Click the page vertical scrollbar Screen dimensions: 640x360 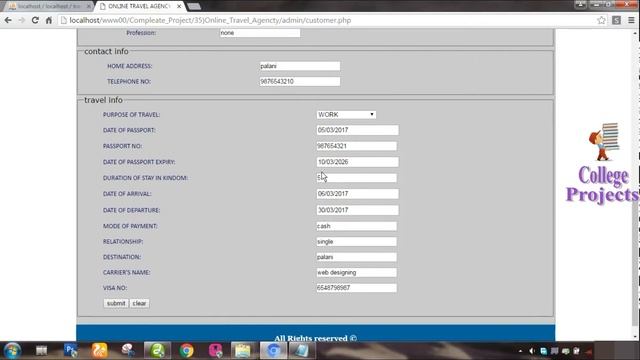tap(635, 184)
